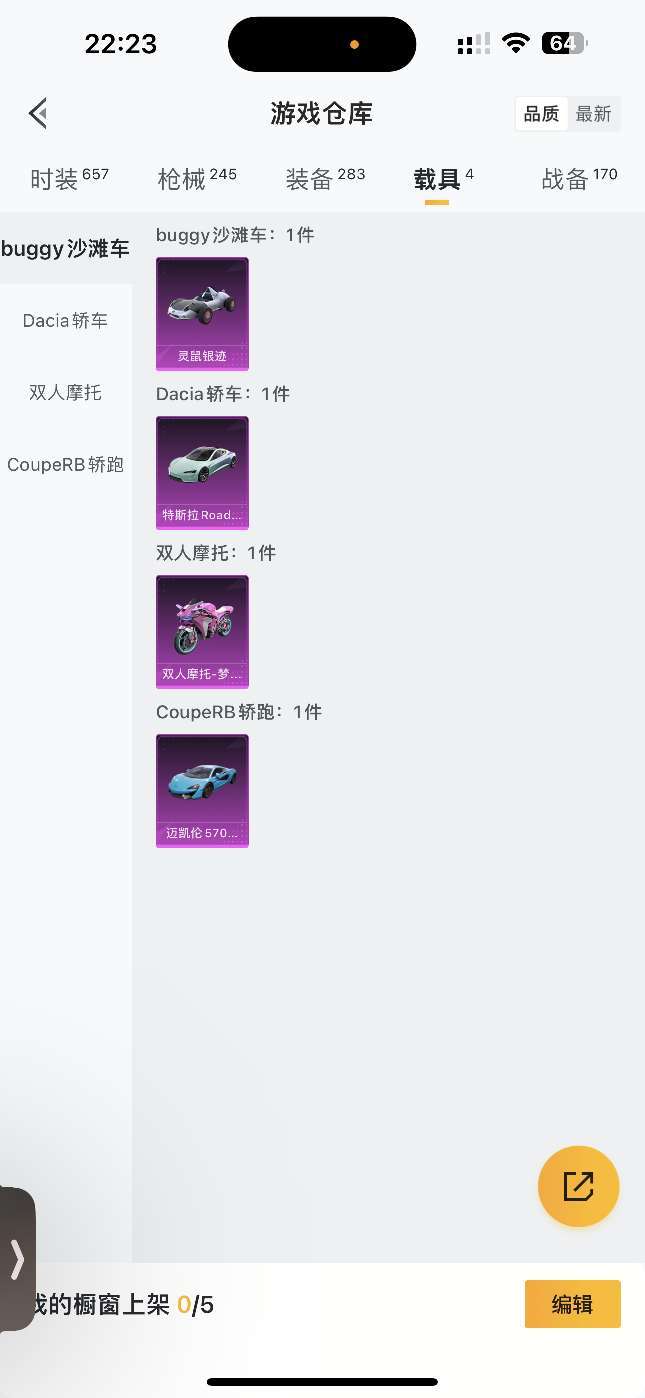Switch to the 时装 tab

pyautogui.click(x=69, y=178)
